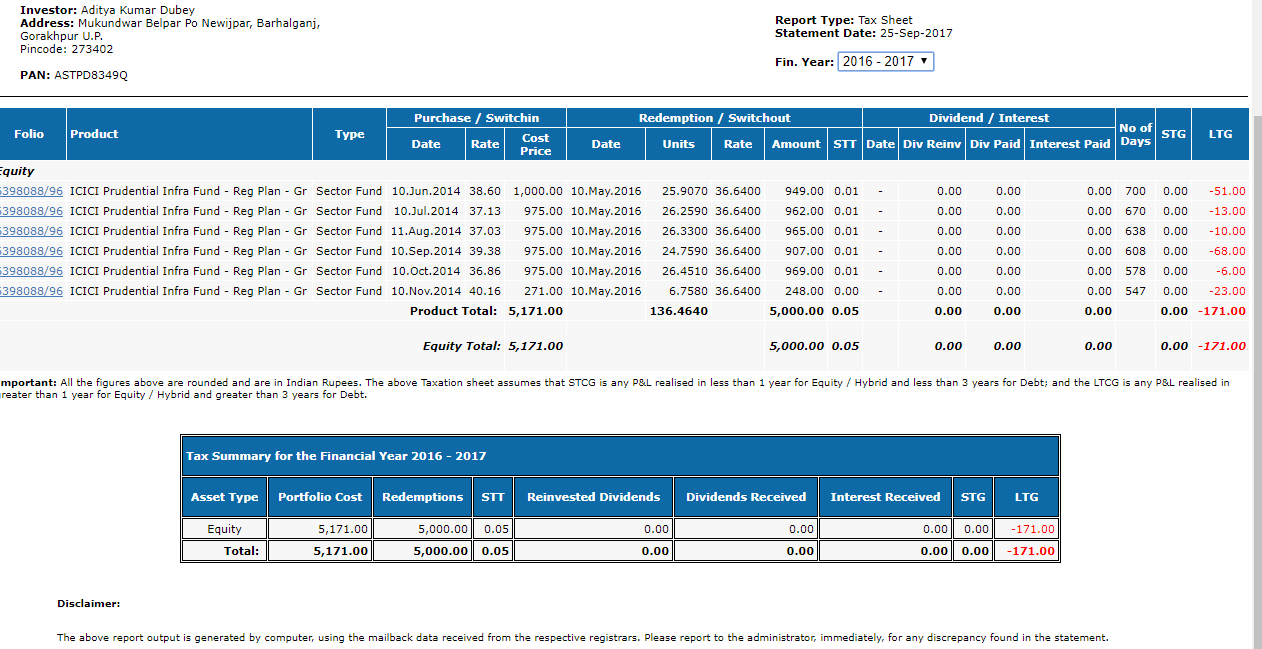
Task: Click the 25.9070 units value
Action: [685, 191]
